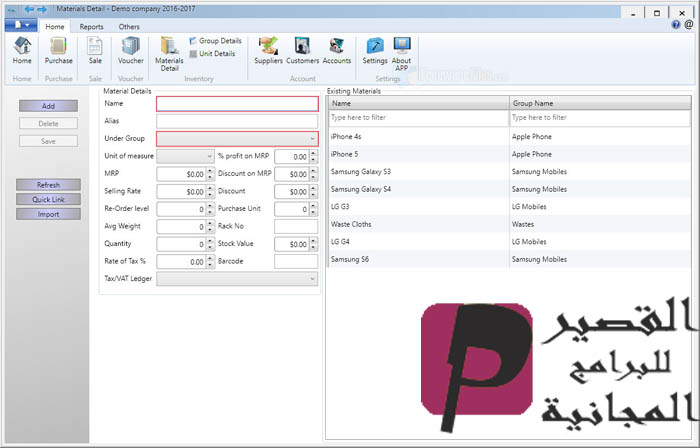Focus the Barcode field
This screenshot has width=700, height=448.
[x=296, y=261]
